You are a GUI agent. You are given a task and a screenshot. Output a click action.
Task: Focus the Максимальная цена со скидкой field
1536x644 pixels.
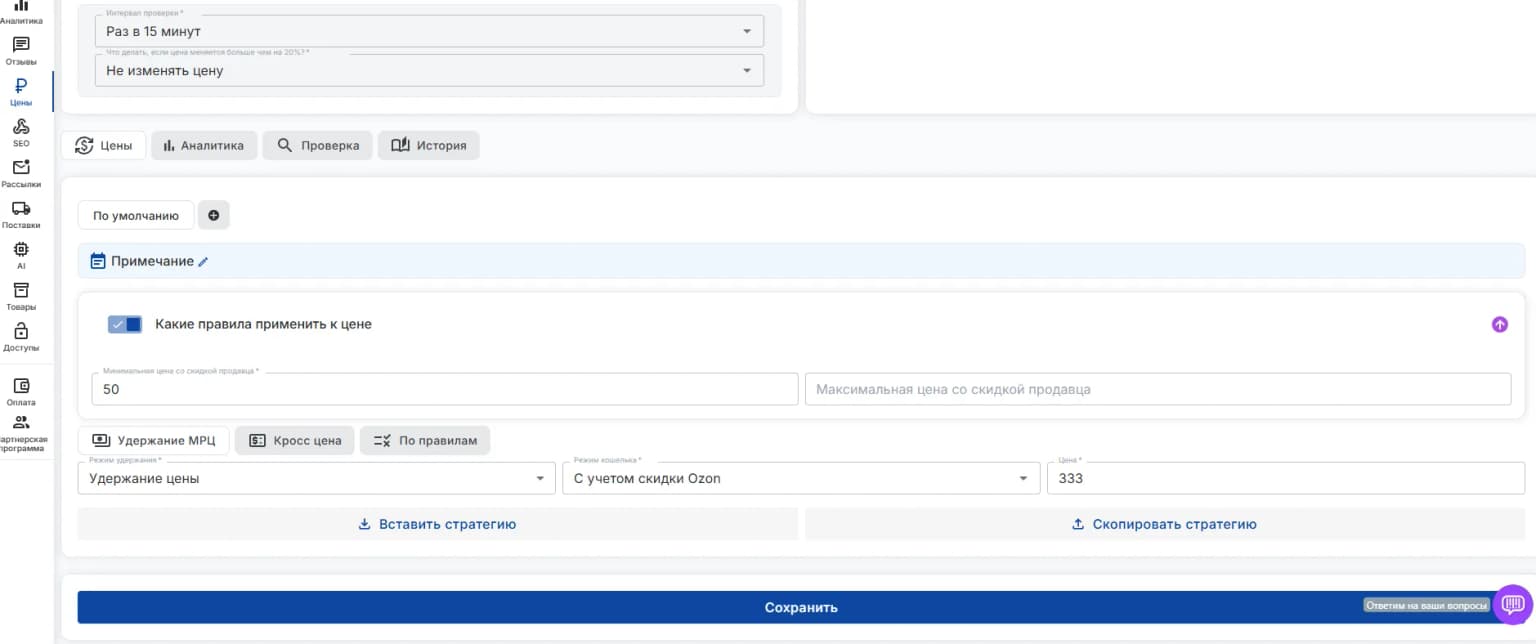pyautogui.click(x=1158, y=389)
